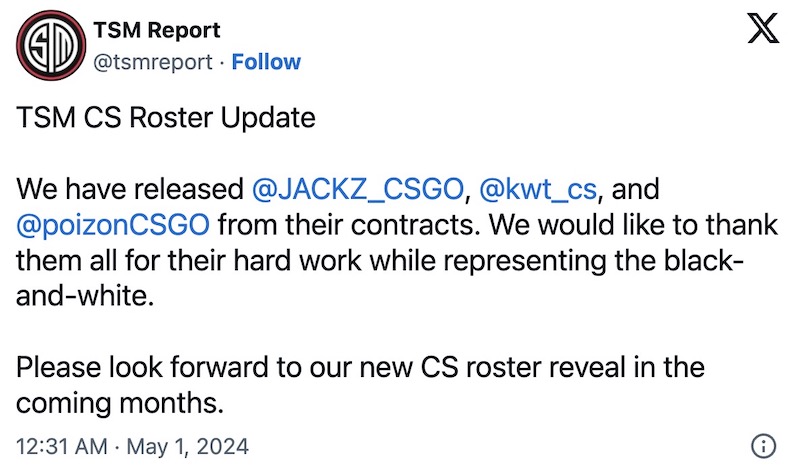Click the 'coming months.' text
Screen dimensions: 800x471
tap(116, 403)
